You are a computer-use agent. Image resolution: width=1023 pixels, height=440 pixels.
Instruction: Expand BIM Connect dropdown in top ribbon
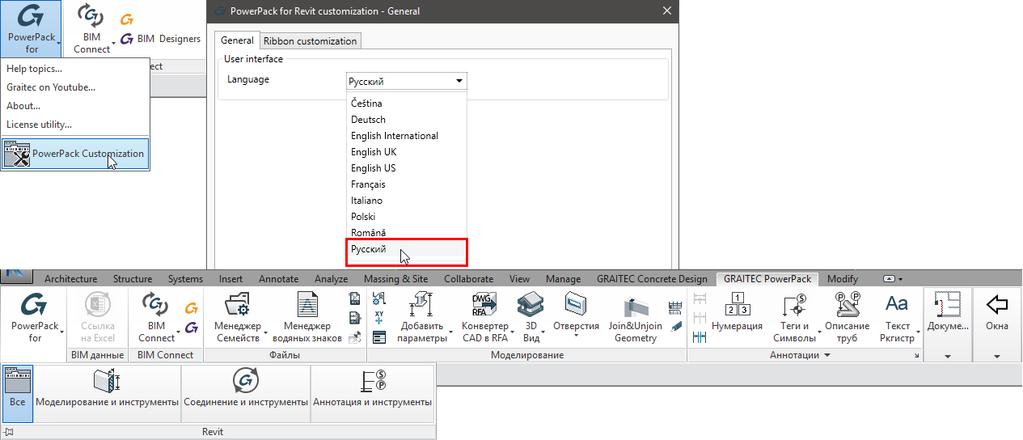[113, 43]
